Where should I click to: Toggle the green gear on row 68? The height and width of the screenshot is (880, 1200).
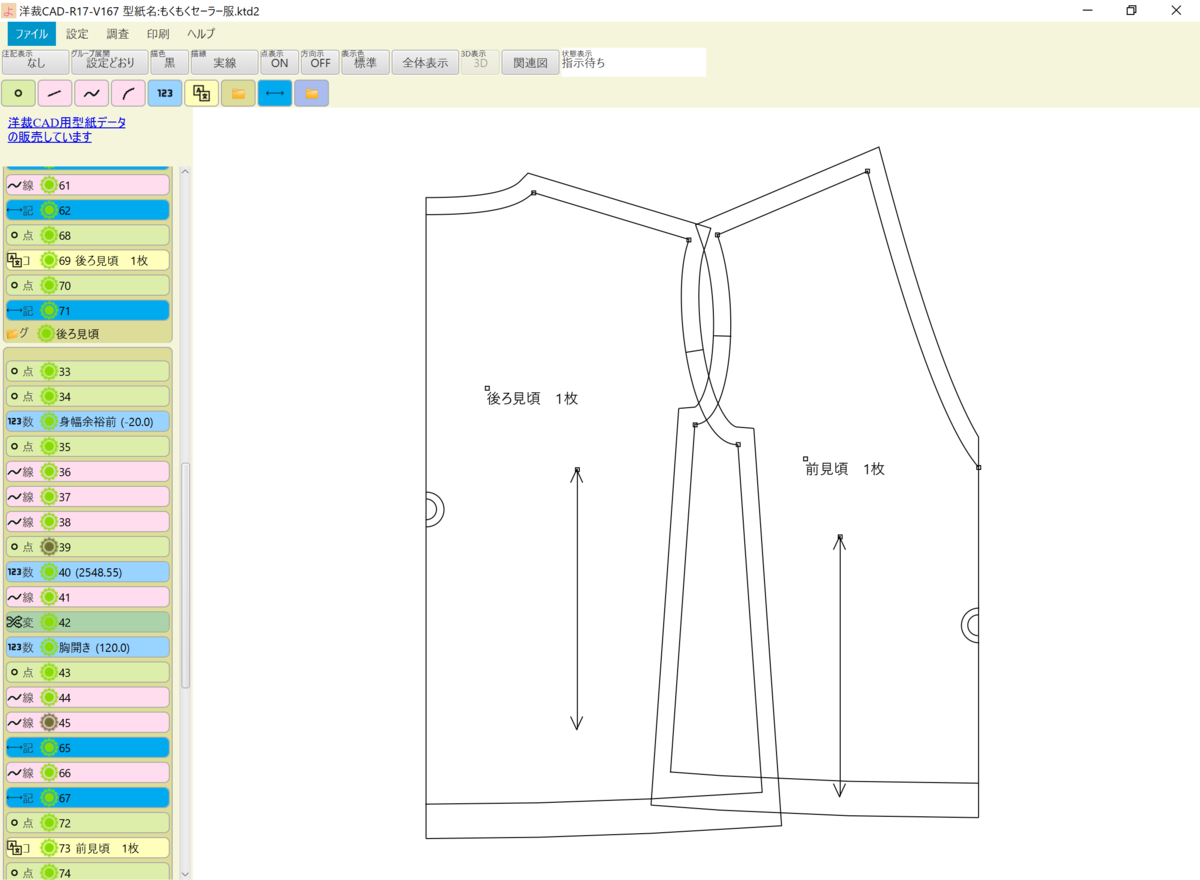(x=48, y=235)
